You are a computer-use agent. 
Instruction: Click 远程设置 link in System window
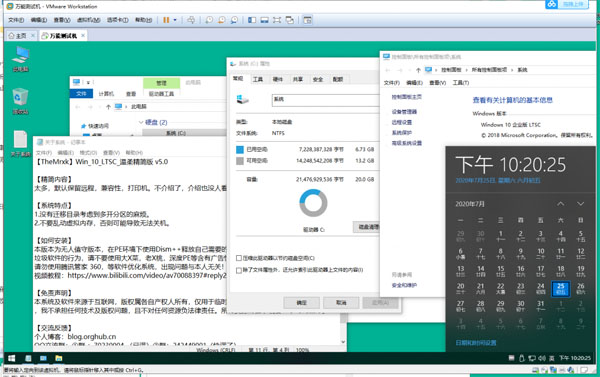tap(402, 122)
